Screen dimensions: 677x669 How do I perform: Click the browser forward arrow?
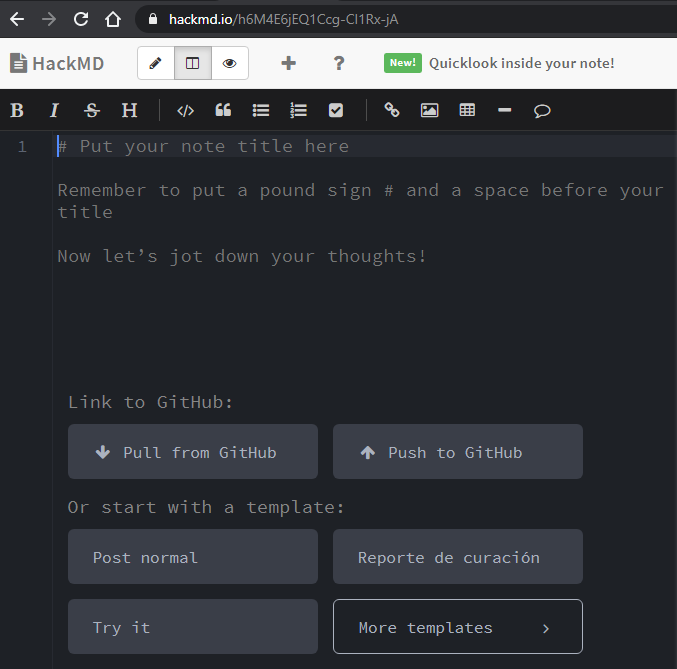click(49, 19)
